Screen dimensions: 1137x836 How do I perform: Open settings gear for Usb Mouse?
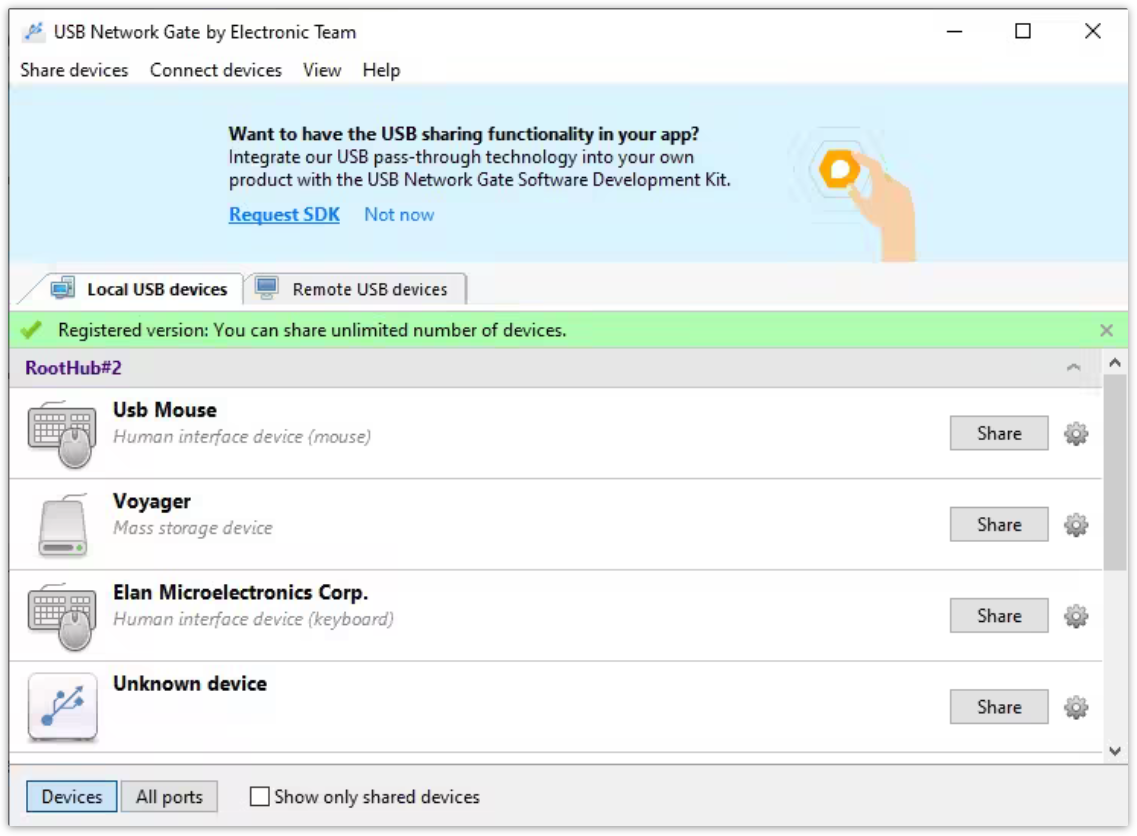1075,434
